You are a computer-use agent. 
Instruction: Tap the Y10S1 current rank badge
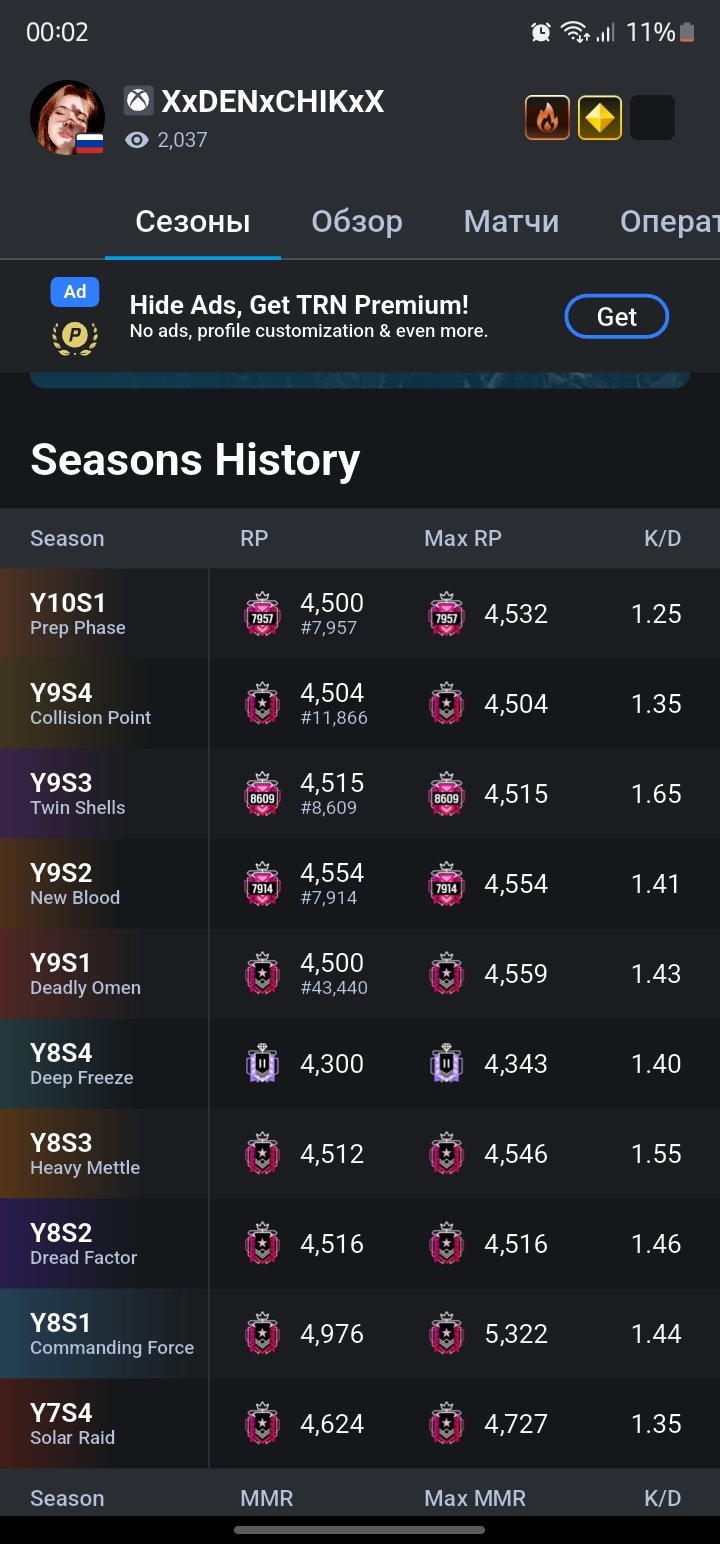[x=263, y=614]
